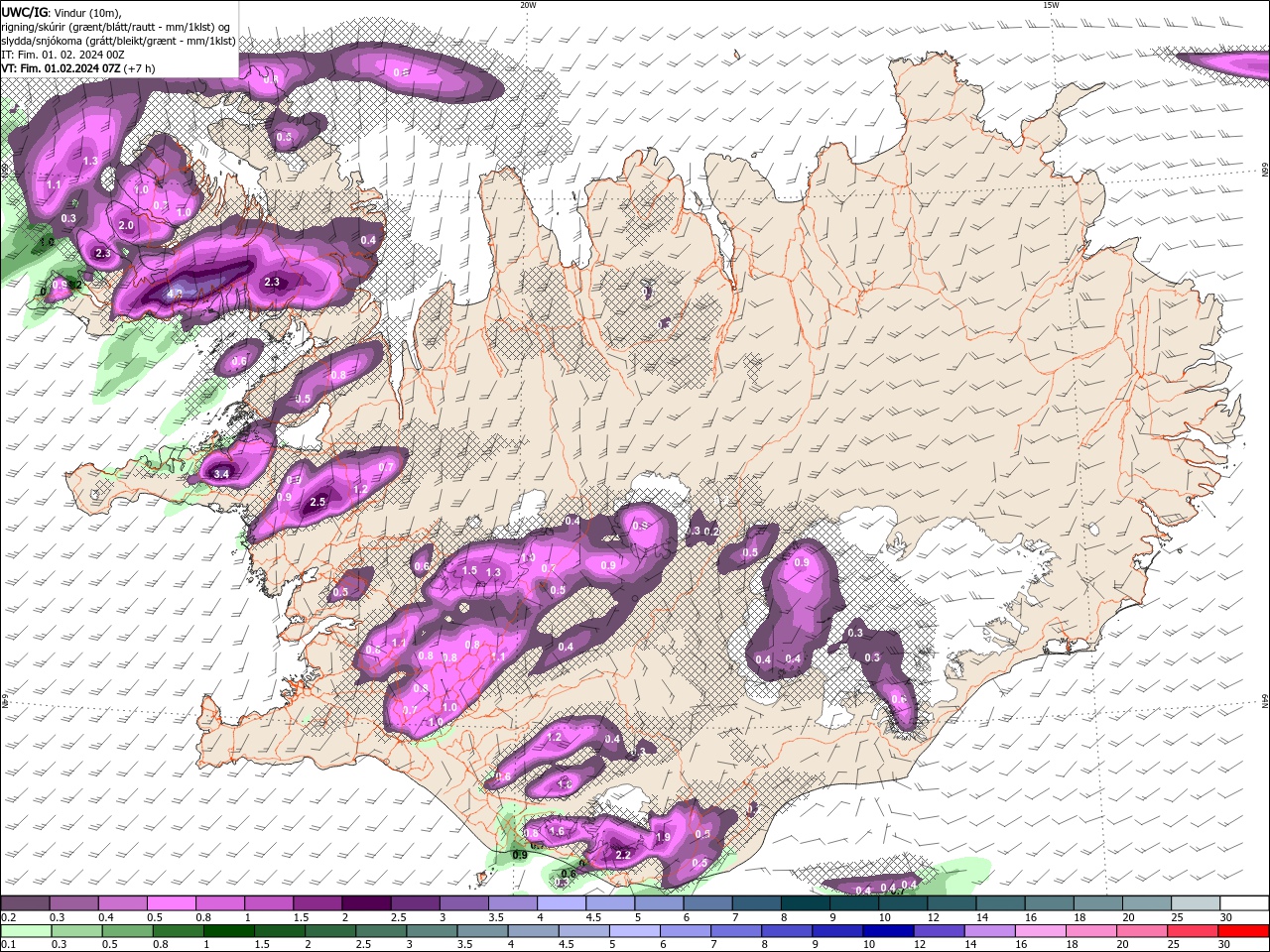Click the '0.2' label in upper legend row
1270x952 pixels.
(x=8, y=917)
